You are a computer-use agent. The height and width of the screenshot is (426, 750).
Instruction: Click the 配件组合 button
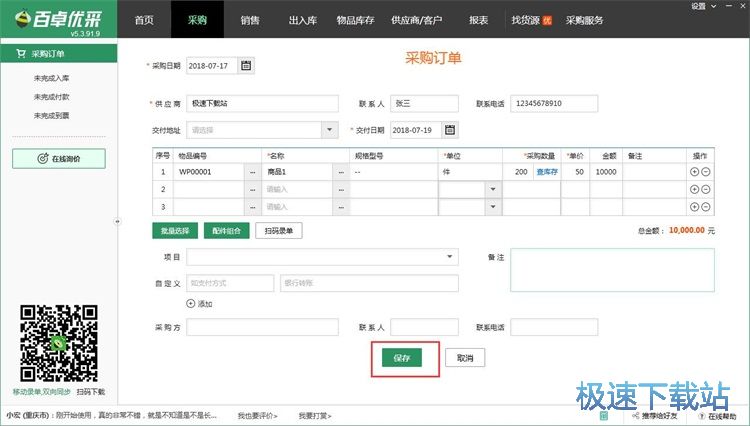pyautogui.click(x=227, y=230)
